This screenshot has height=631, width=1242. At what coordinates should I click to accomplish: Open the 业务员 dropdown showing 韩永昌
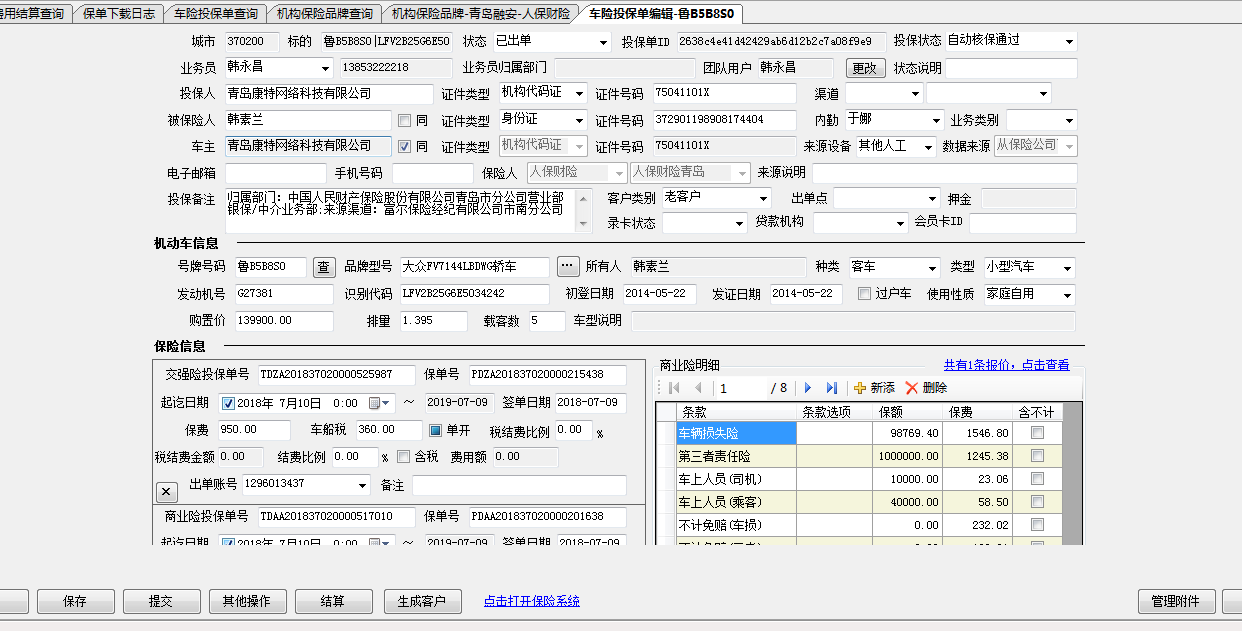pos(325,69)
